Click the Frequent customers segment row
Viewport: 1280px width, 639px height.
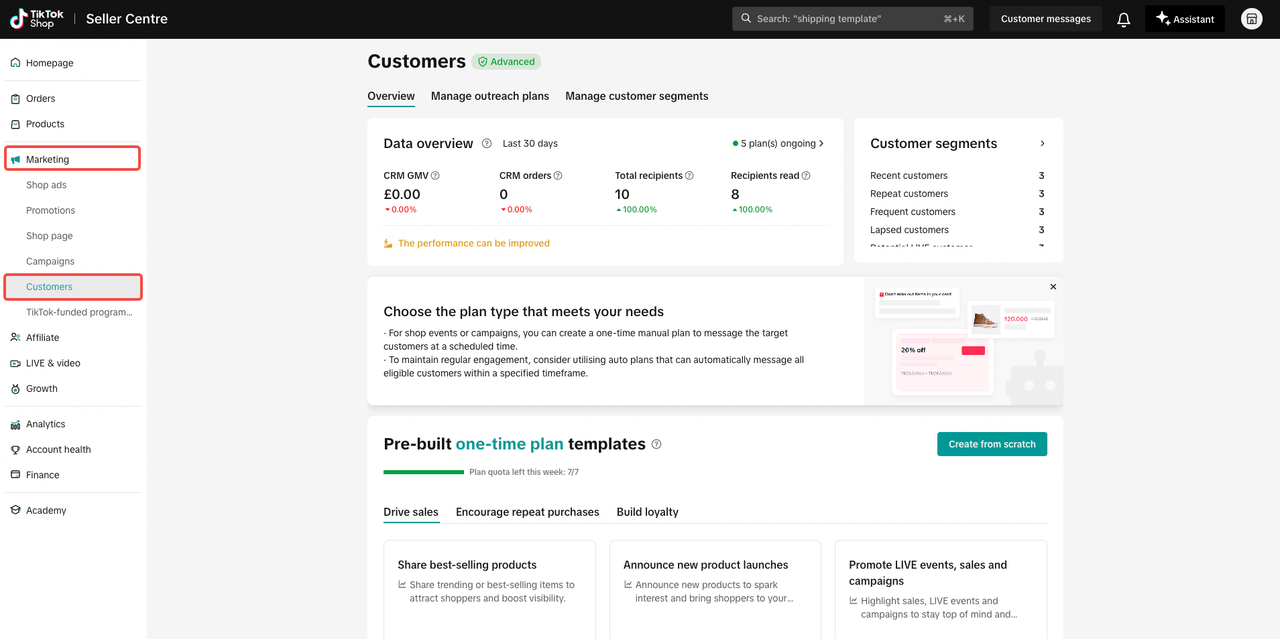957,212
